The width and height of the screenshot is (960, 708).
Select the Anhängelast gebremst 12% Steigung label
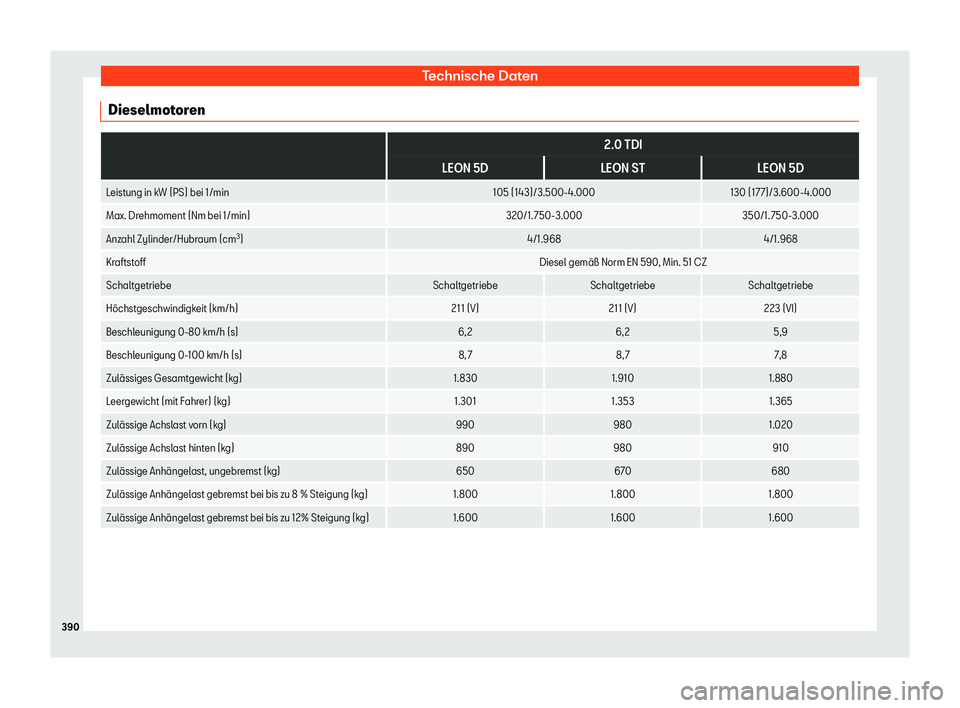pos(238,518)
